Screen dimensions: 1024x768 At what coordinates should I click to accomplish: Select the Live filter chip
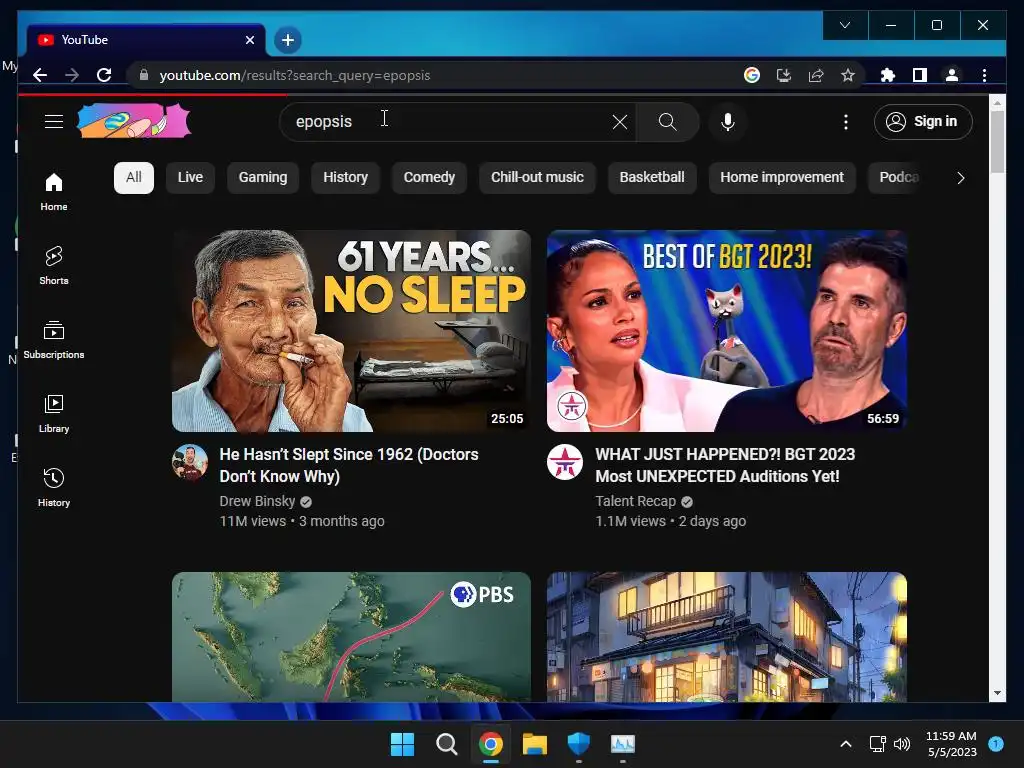coord(190,178)
